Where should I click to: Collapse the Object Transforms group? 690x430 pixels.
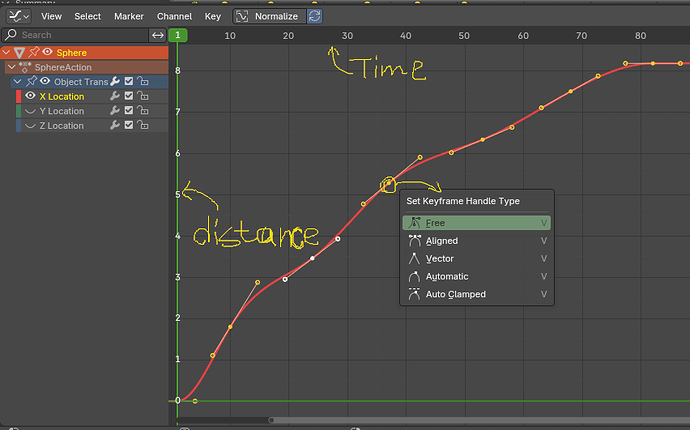point(17,81)
